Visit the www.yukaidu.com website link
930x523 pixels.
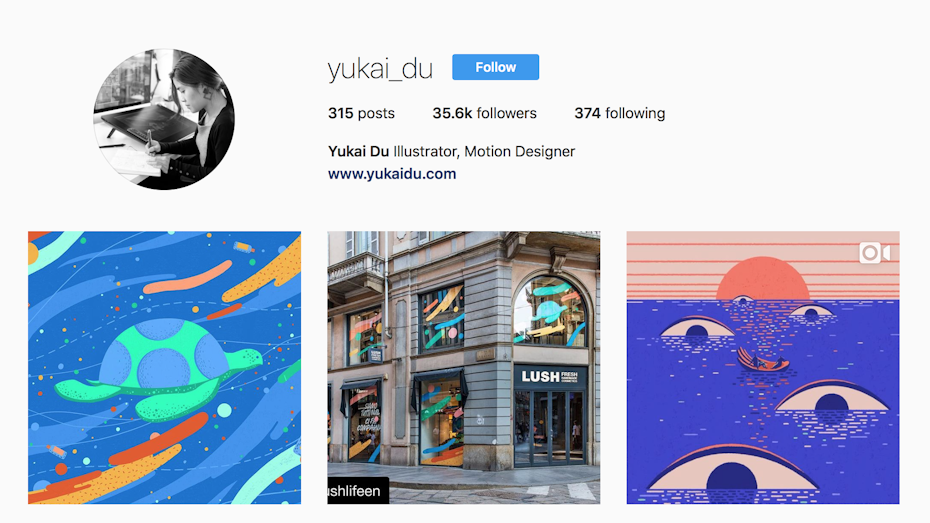point(392,174)
